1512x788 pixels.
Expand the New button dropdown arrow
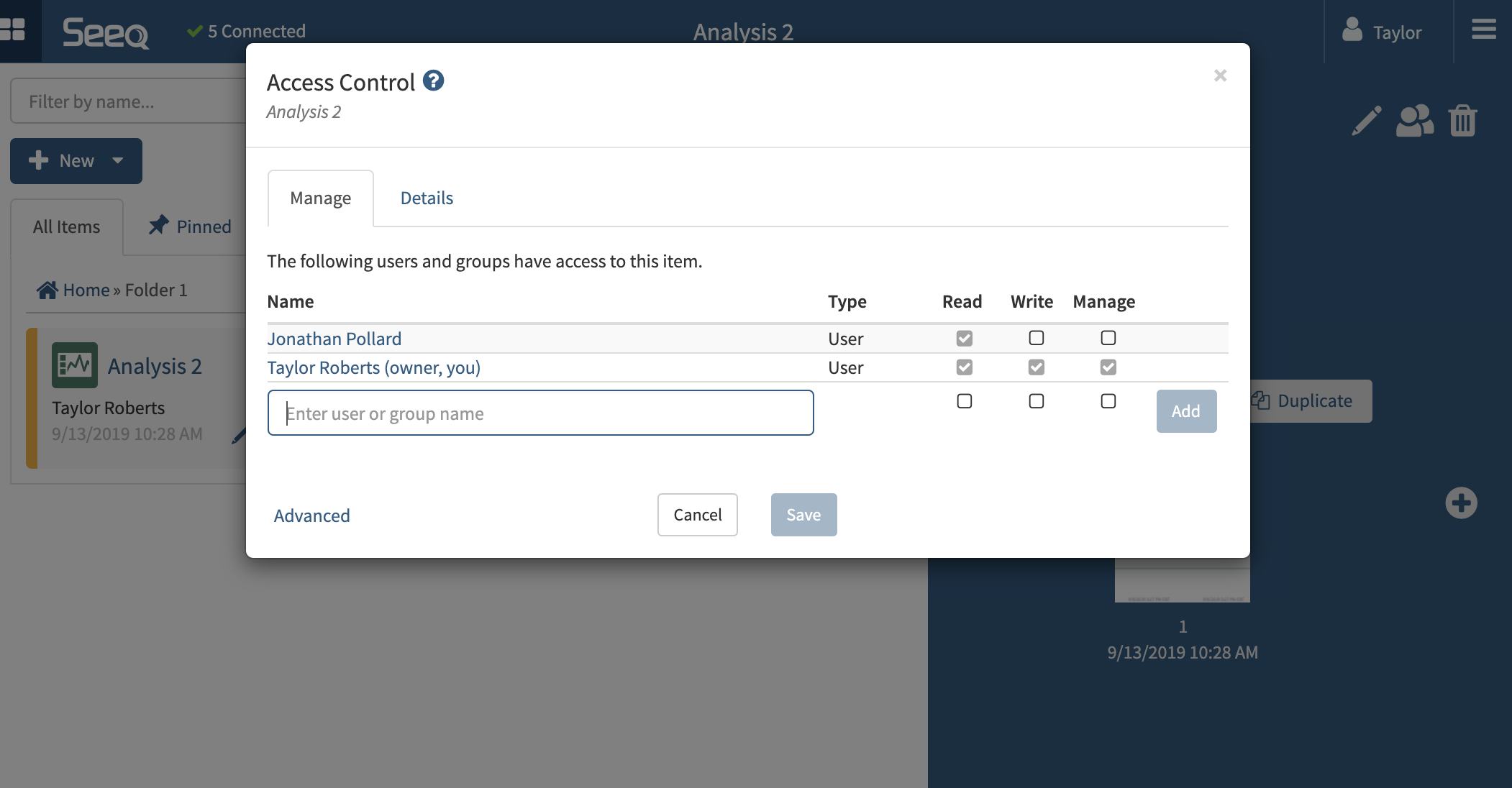[118, 160]
